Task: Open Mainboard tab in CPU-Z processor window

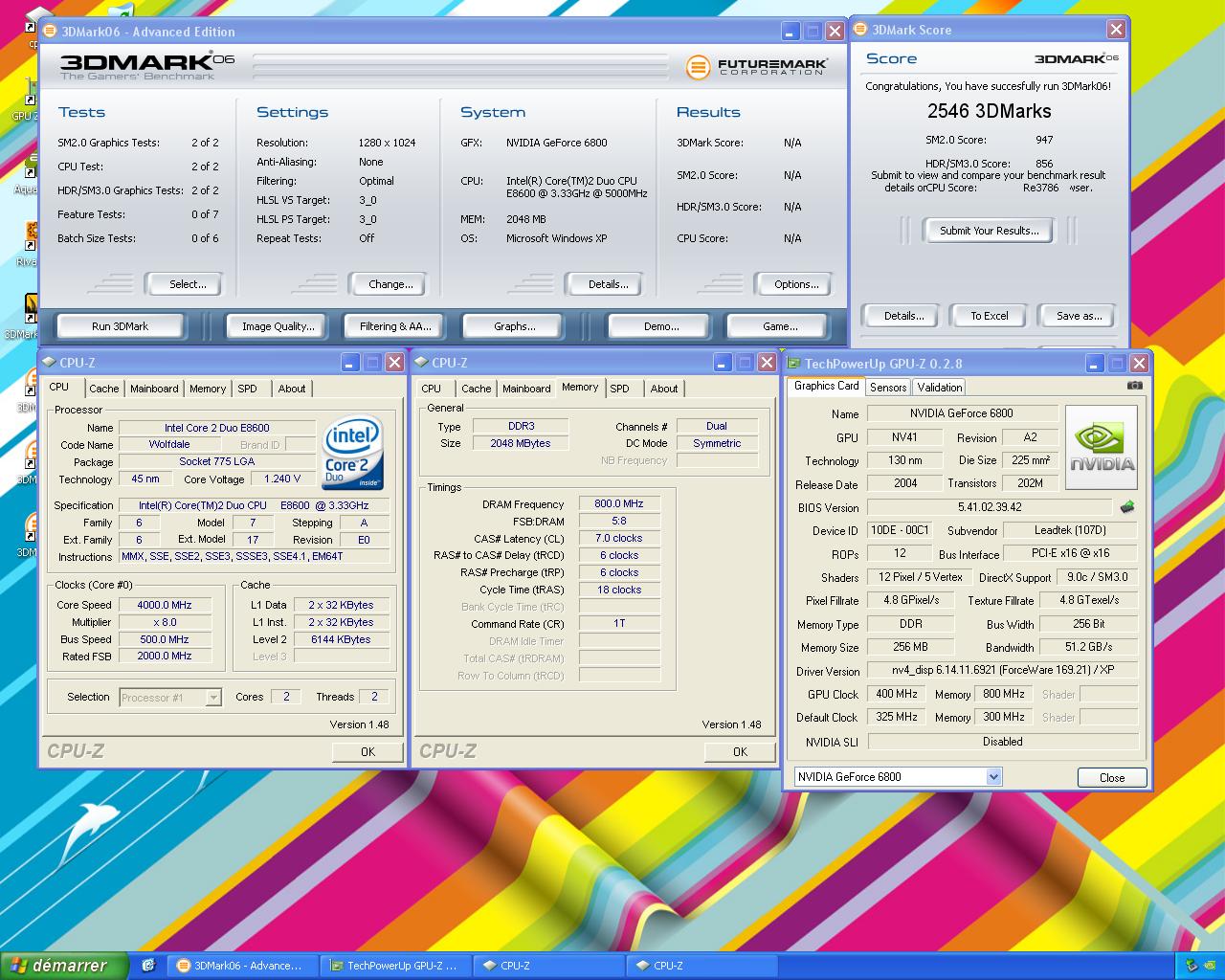Action: [154, 389]
